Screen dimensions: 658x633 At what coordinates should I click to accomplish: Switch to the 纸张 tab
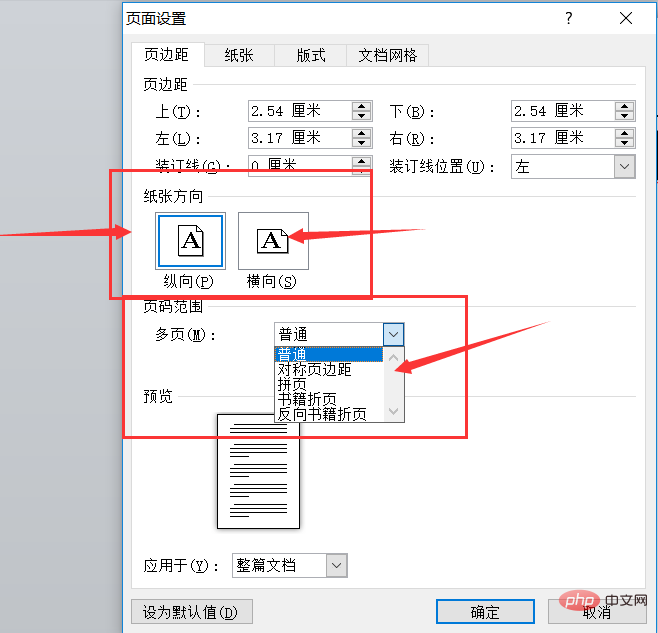pos(239,55)
